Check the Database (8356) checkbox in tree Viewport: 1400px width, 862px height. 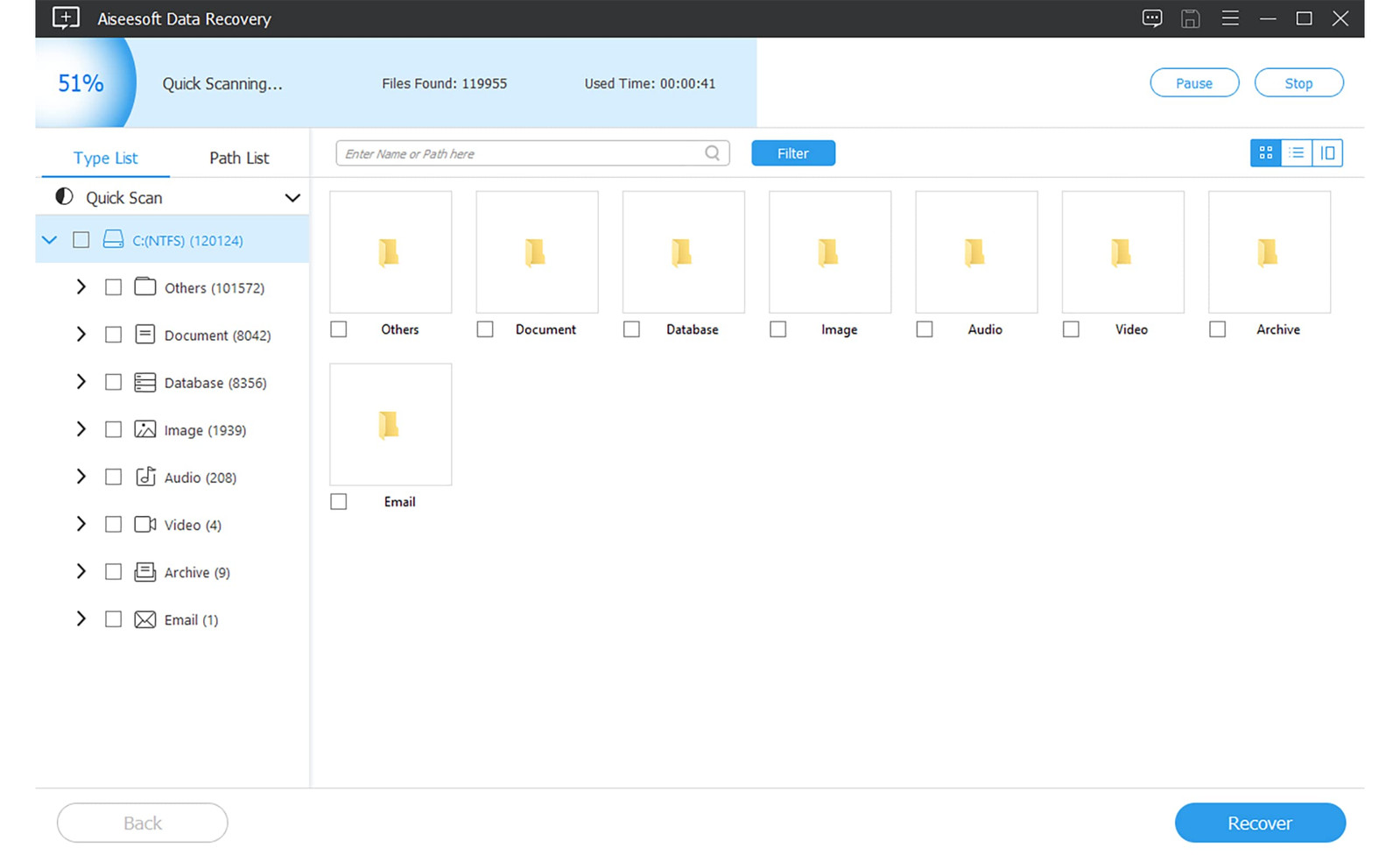click(x=113, y=382)
